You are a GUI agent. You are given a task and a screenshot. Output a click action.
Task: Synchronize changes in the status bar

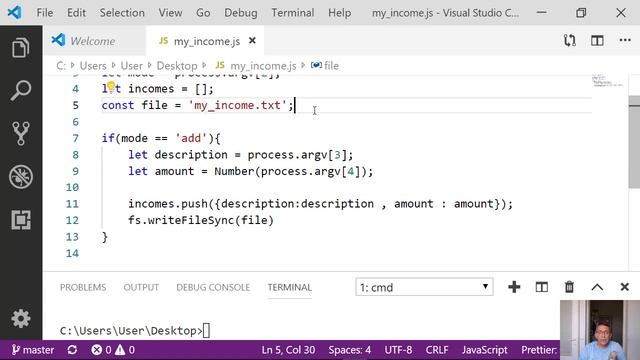(x=72, y=350)
